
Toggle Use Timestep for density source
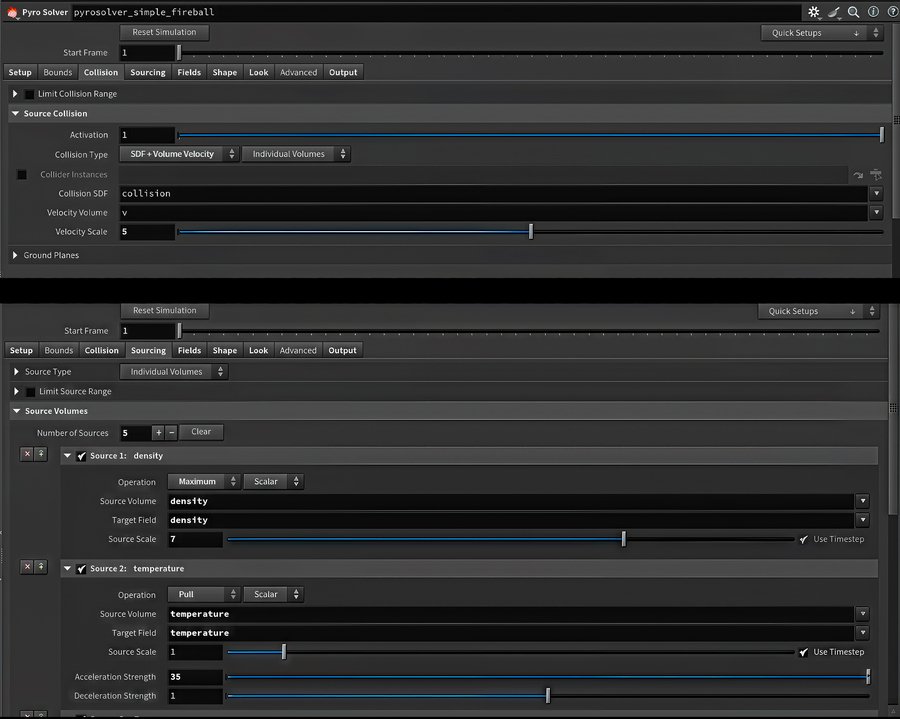point(804,539)
